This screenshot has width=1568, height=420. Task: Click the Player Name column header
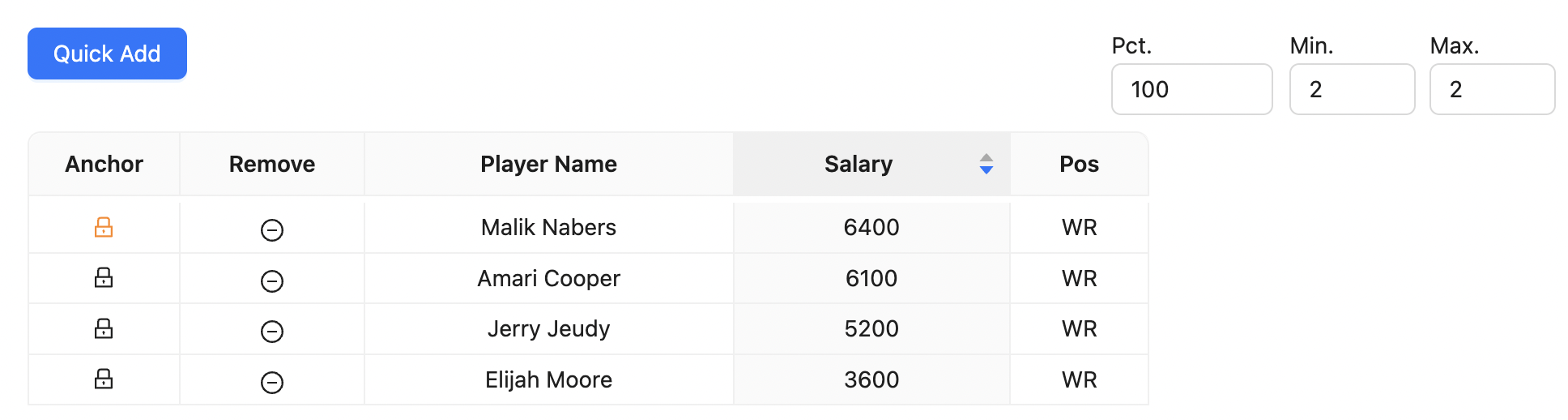point(548,164)
